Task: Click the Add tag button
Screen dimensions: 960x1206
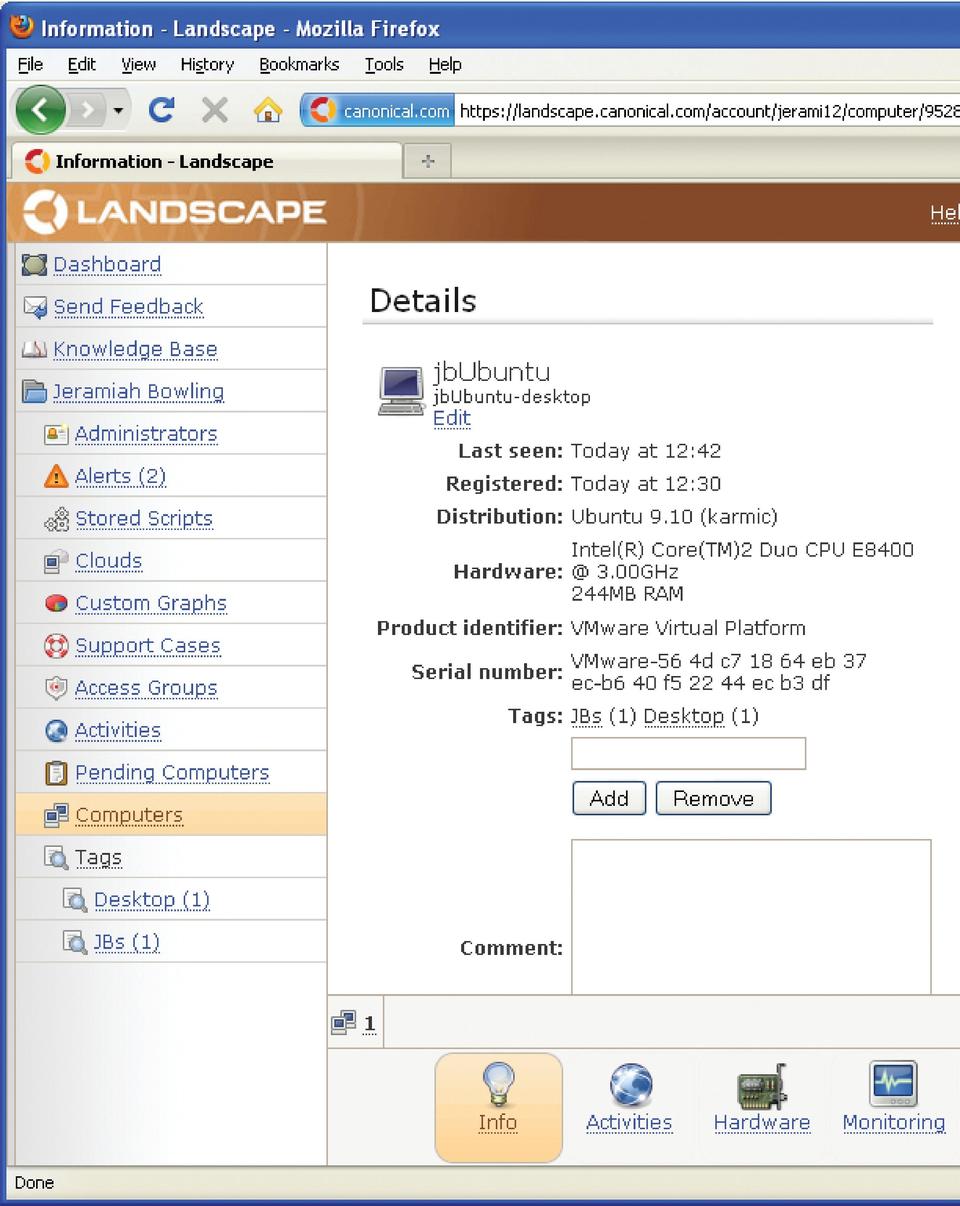Action: (609, 798)
